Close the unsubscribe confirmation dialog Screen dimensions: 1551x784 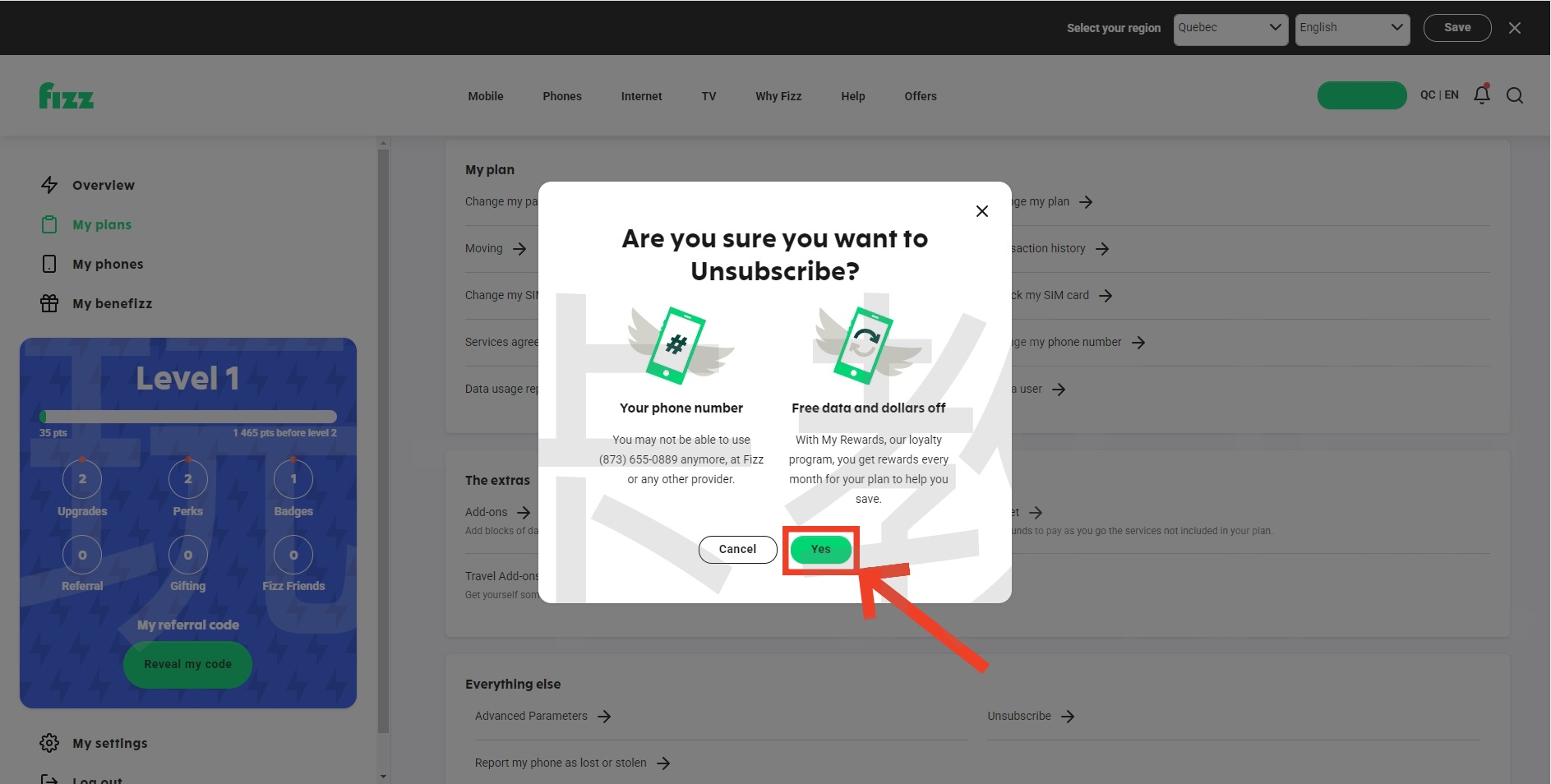pyautogui.click(x=981, y=211)
